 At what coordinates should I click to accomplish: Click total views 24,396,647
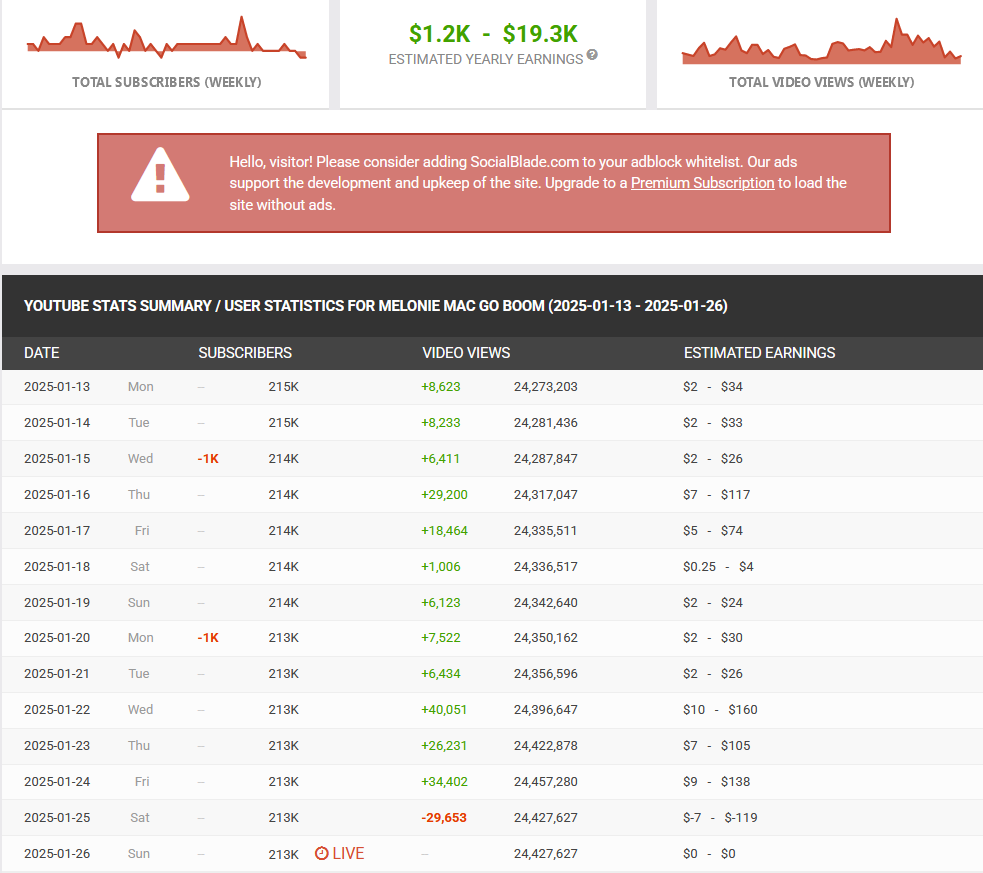click(545, 709)
